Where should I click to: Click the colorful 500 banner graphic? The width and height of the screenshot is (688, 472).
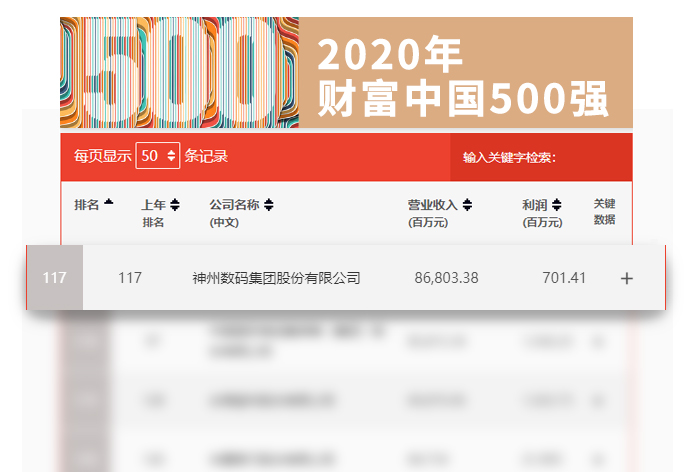click(x=179, y=73)
